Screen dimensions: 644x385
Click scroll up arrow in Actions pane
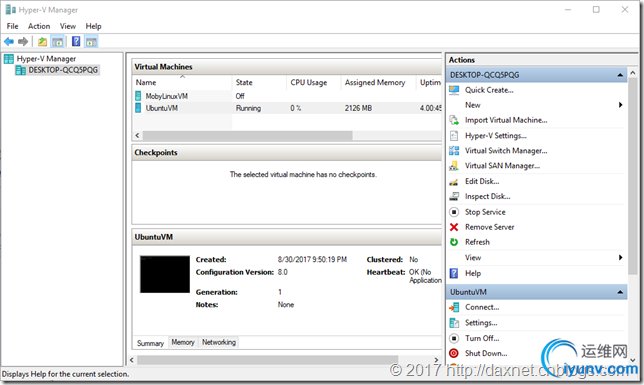633,73
